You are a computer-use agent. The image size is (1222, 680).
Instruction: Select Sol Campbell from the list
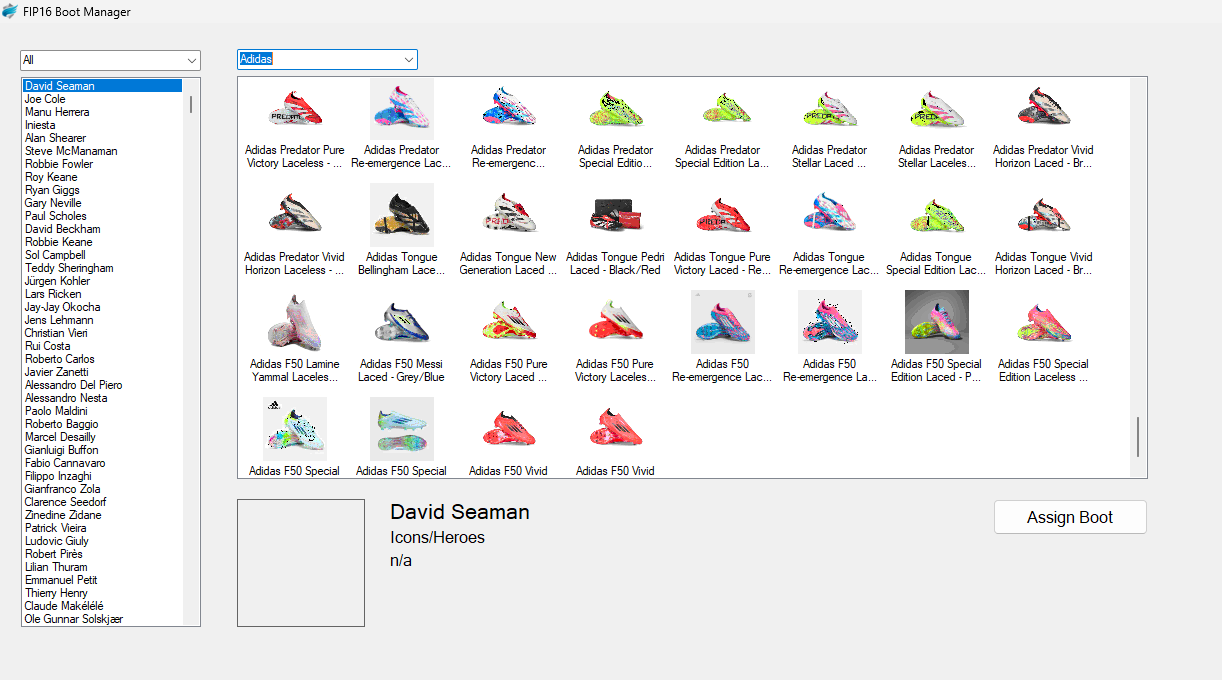coord(102,255)
